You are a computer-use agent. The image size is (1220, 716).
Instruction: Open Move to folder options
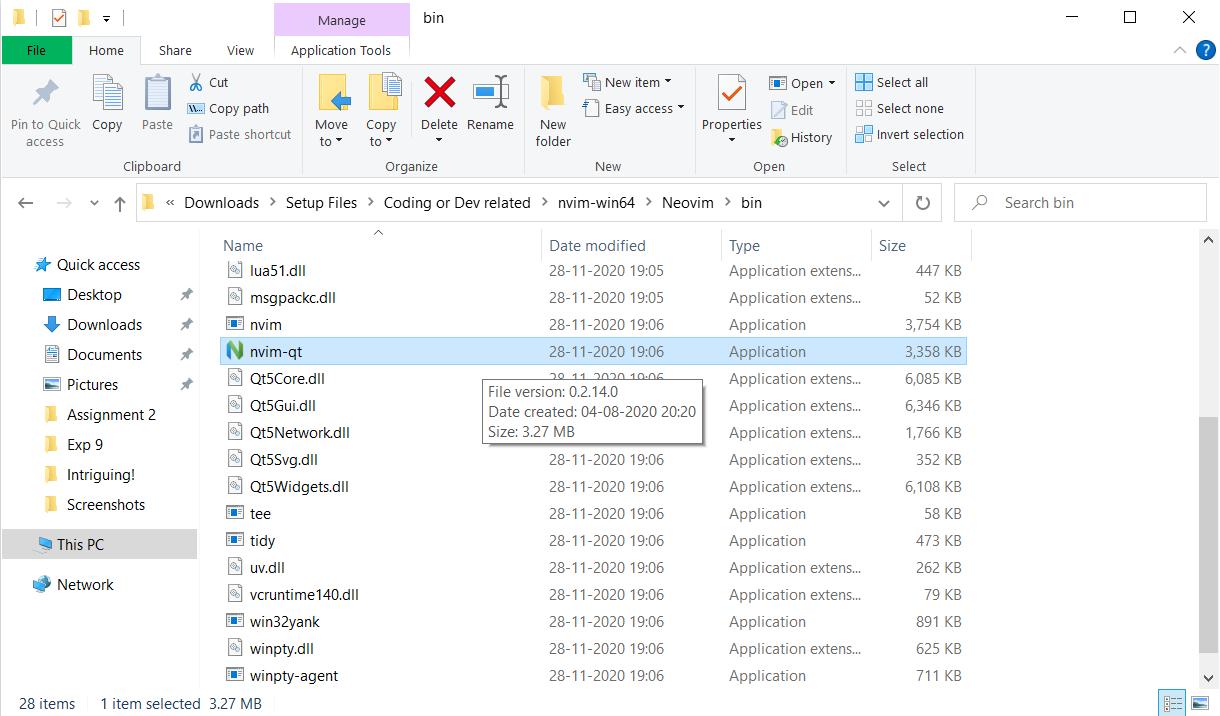[331, 111]
